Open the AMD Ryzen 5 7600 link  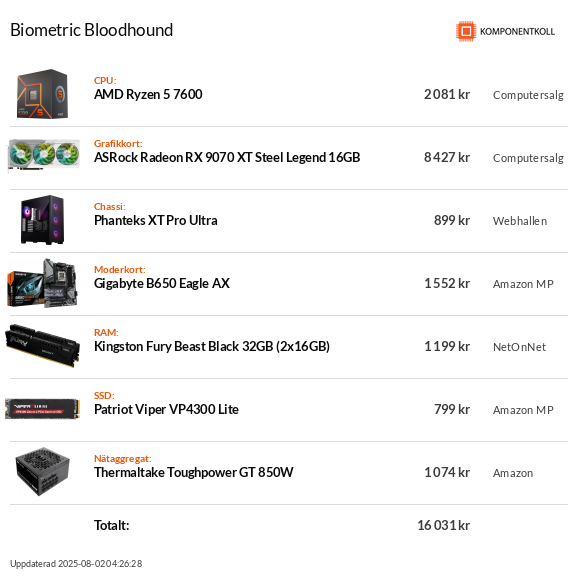148,95
